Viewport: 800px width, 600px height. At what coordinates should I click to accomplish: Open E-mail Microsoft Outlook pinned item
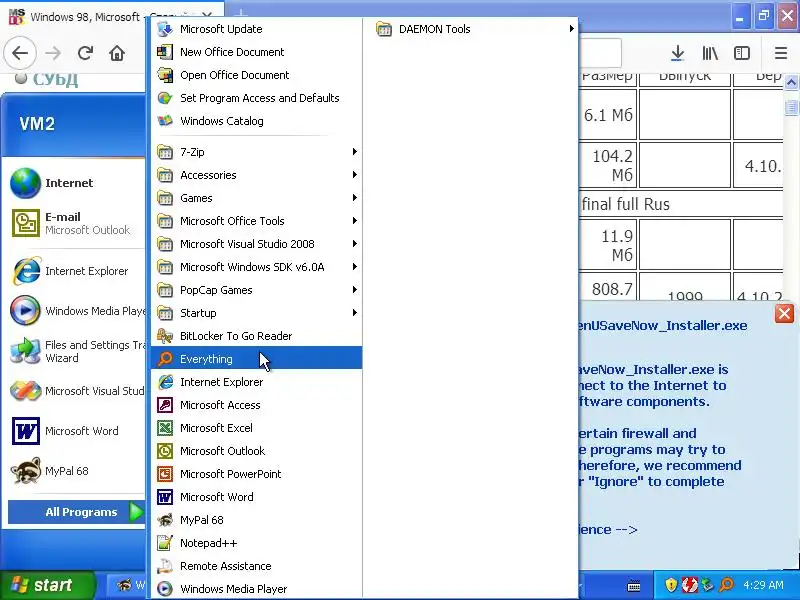pyautogui.click(x=76, y=223)
